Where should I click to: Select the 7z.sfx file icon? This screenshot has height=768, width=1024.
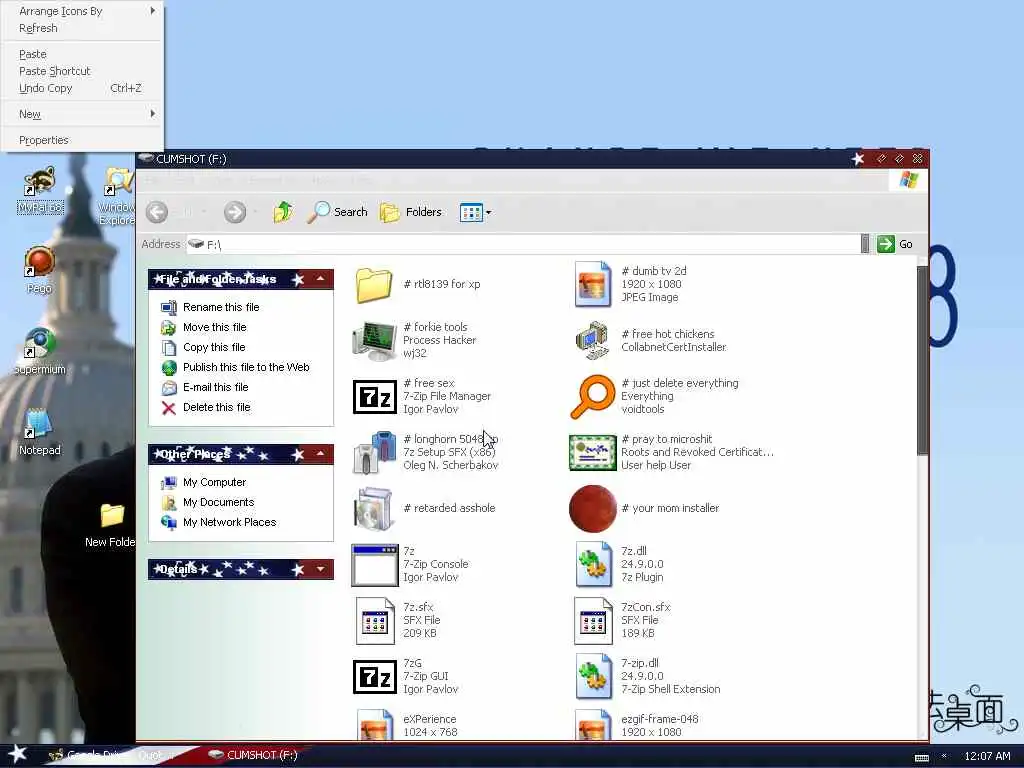pyautogui.click(x=374, y=620)
